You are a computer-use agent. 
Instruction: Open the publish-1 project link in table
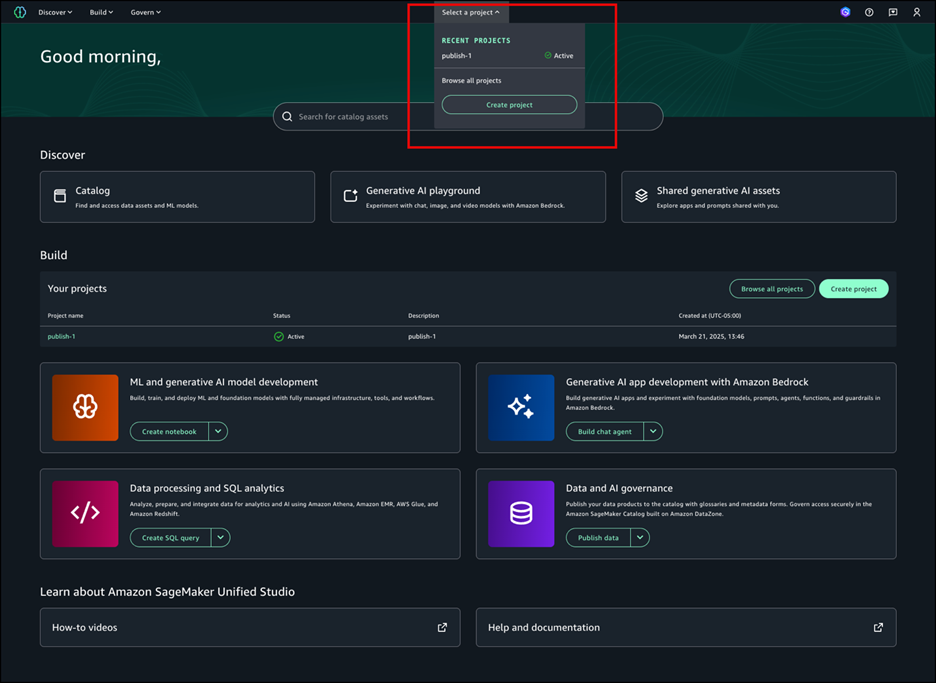[x=61, y=337]
